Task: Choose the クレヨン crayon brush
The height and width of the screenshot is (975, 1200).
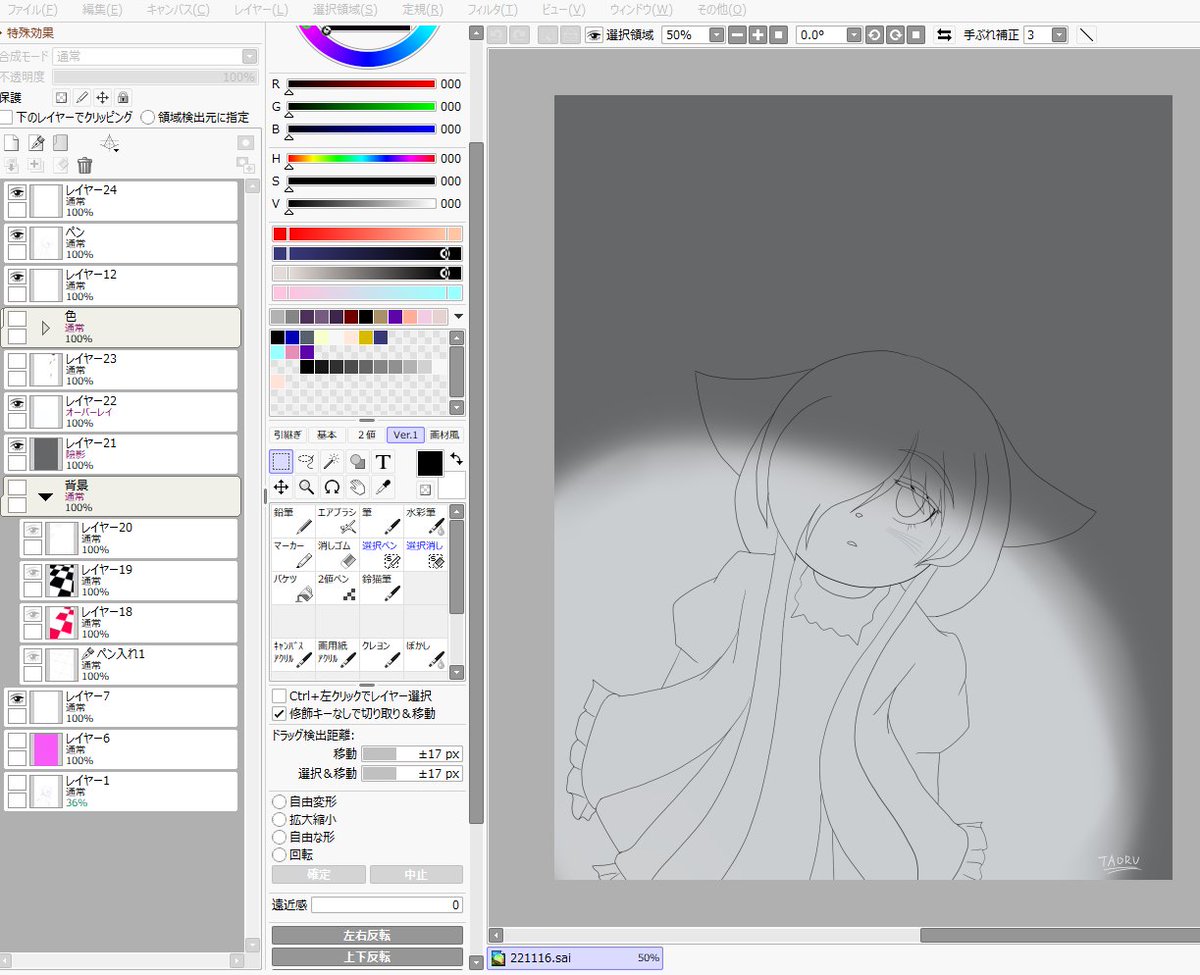Action: click(x=381, y=655)
